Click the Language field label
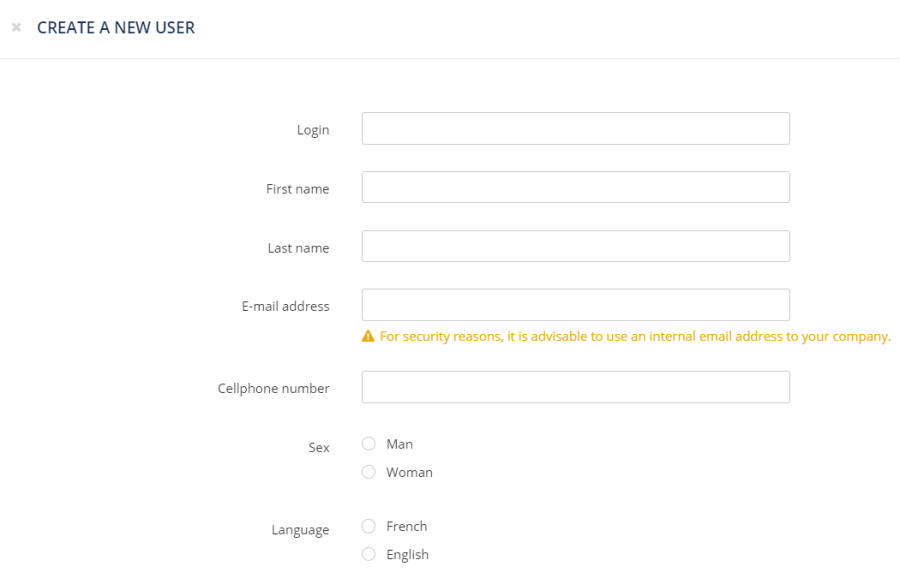The height and width of the screenshot is (584, 900). pyautogui.click(x=300, y=530)
